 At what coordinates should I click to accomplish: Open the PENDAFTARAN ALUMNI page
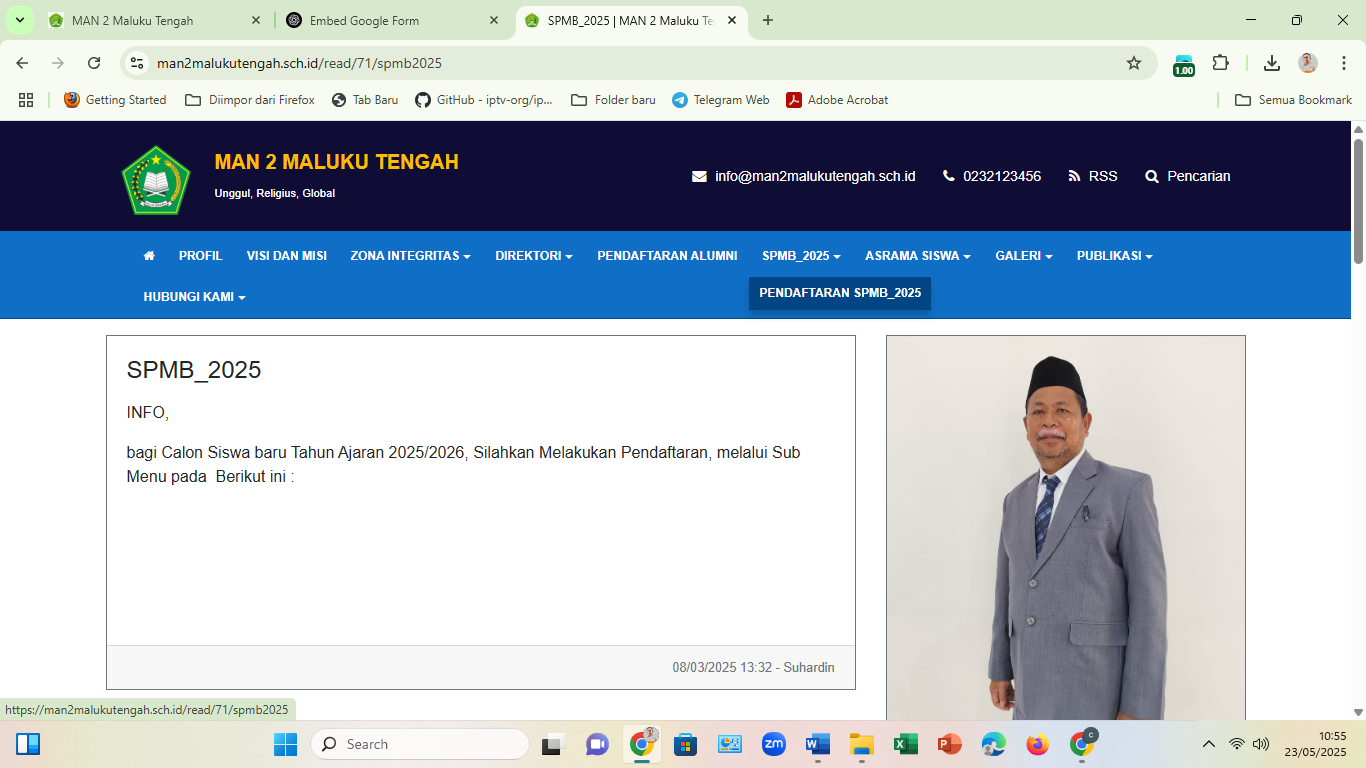[667, 256]
